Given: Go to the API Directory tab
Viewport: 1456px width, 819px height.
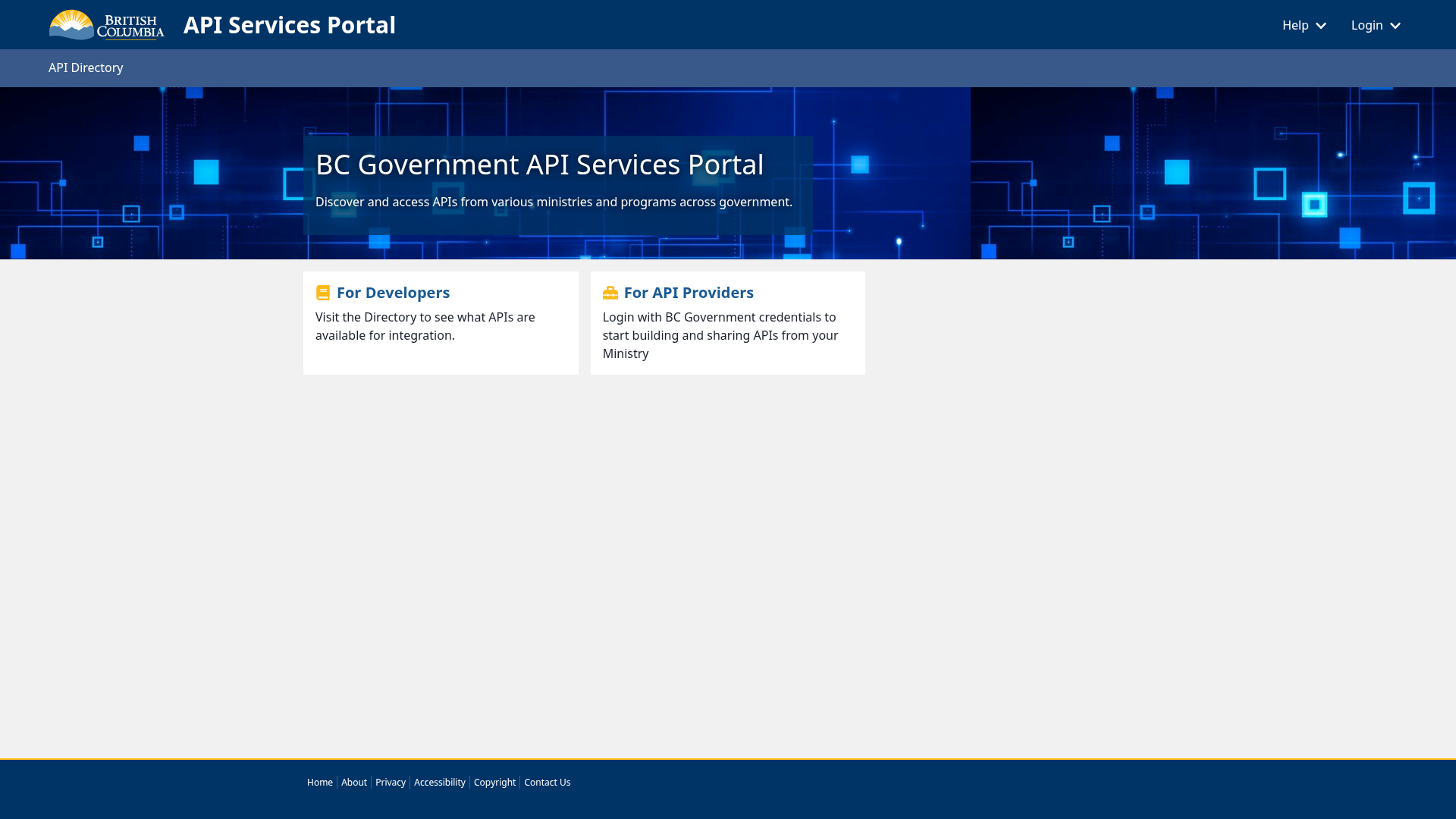Looking at the screenshot, I should click(x=86, y=67).
